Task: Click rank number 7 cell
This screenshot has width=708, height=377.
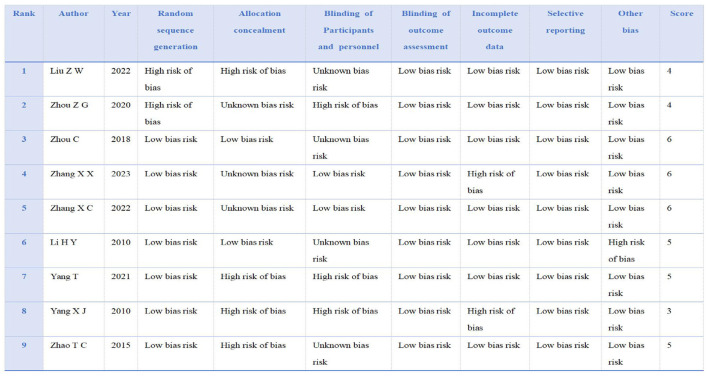Action: pos(24,277)
